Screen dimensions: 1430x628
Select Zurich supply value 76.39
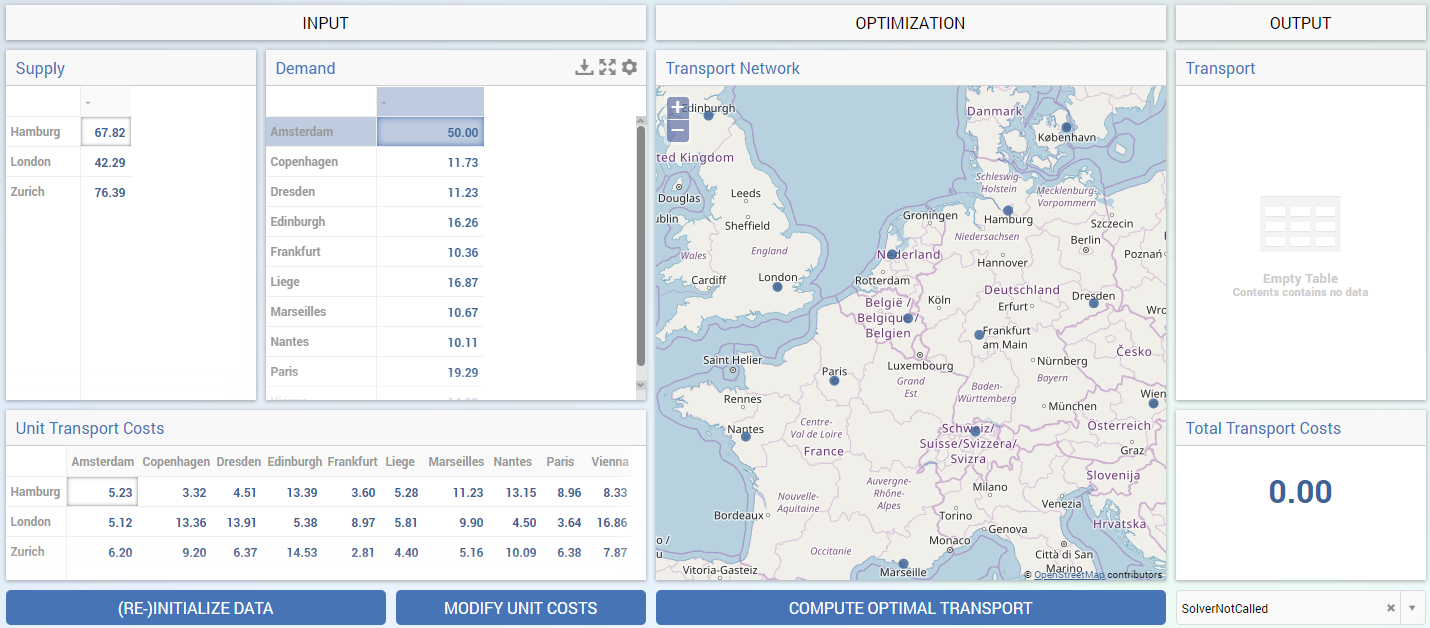tap(106, 192)
